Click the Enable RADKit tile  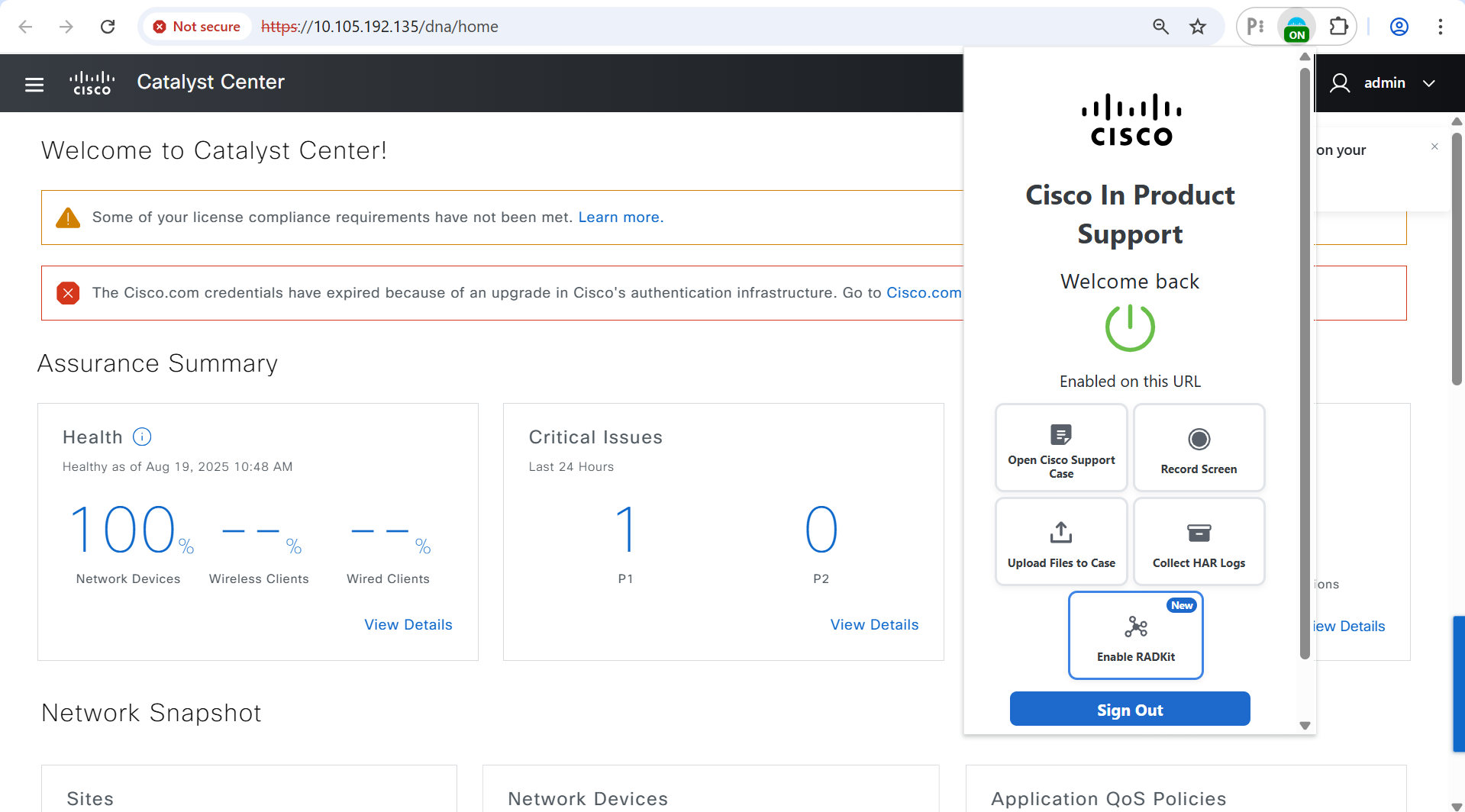point(1136,635)
